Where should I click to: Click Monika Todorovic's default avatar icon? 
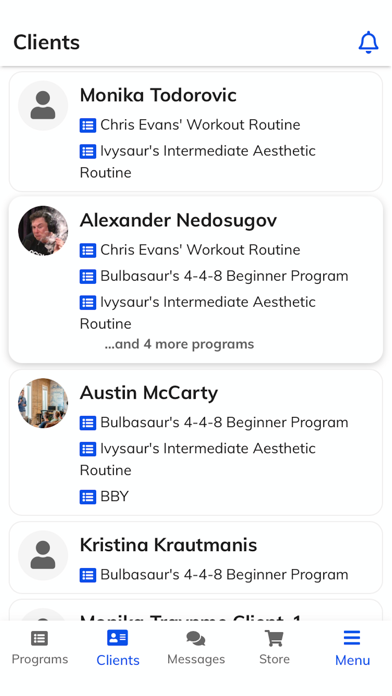coord(43,106)
